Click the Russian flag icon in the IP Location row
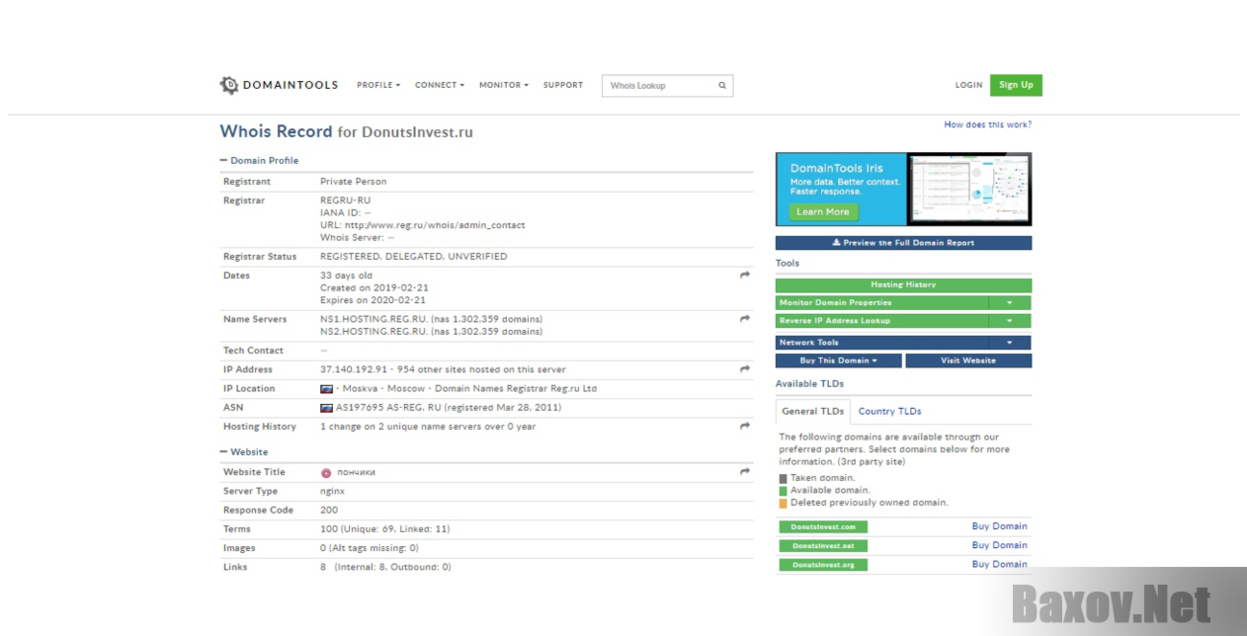Viewport: 1247px width, 636px height. point(326,389)
